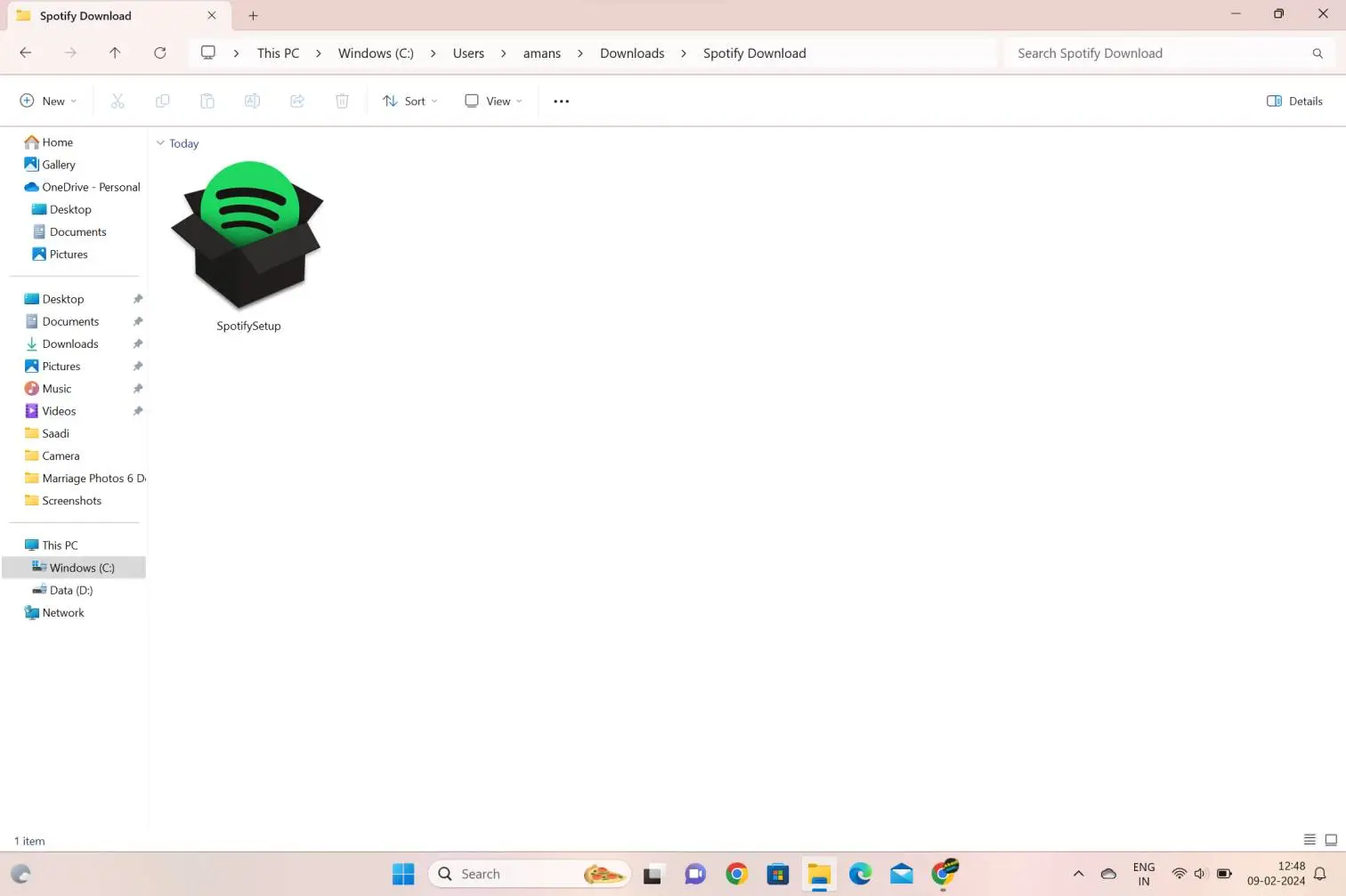Switch status bar to list view mode
Screen dimensions: 1346x896
tap(1310, 839)
